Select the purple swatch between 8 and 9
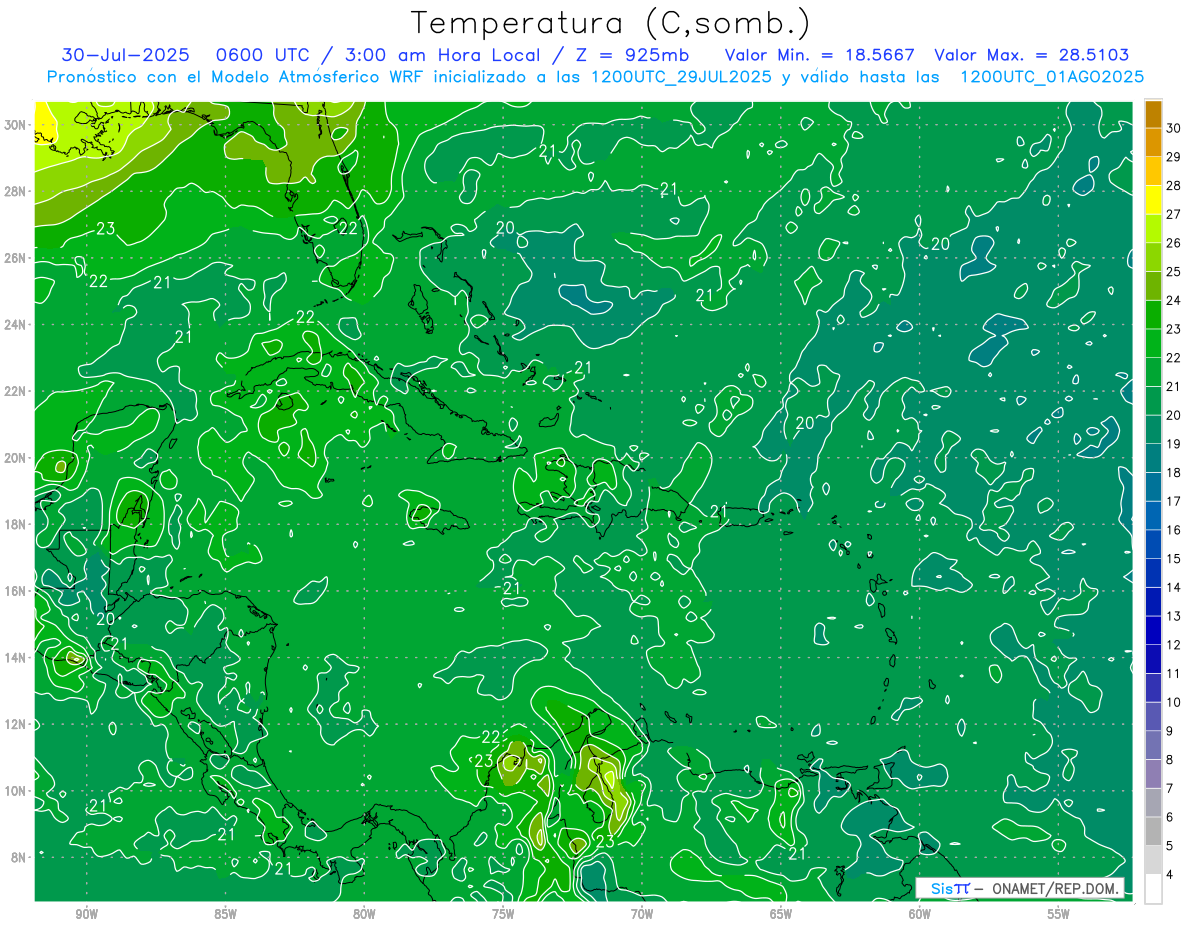 1153,745
